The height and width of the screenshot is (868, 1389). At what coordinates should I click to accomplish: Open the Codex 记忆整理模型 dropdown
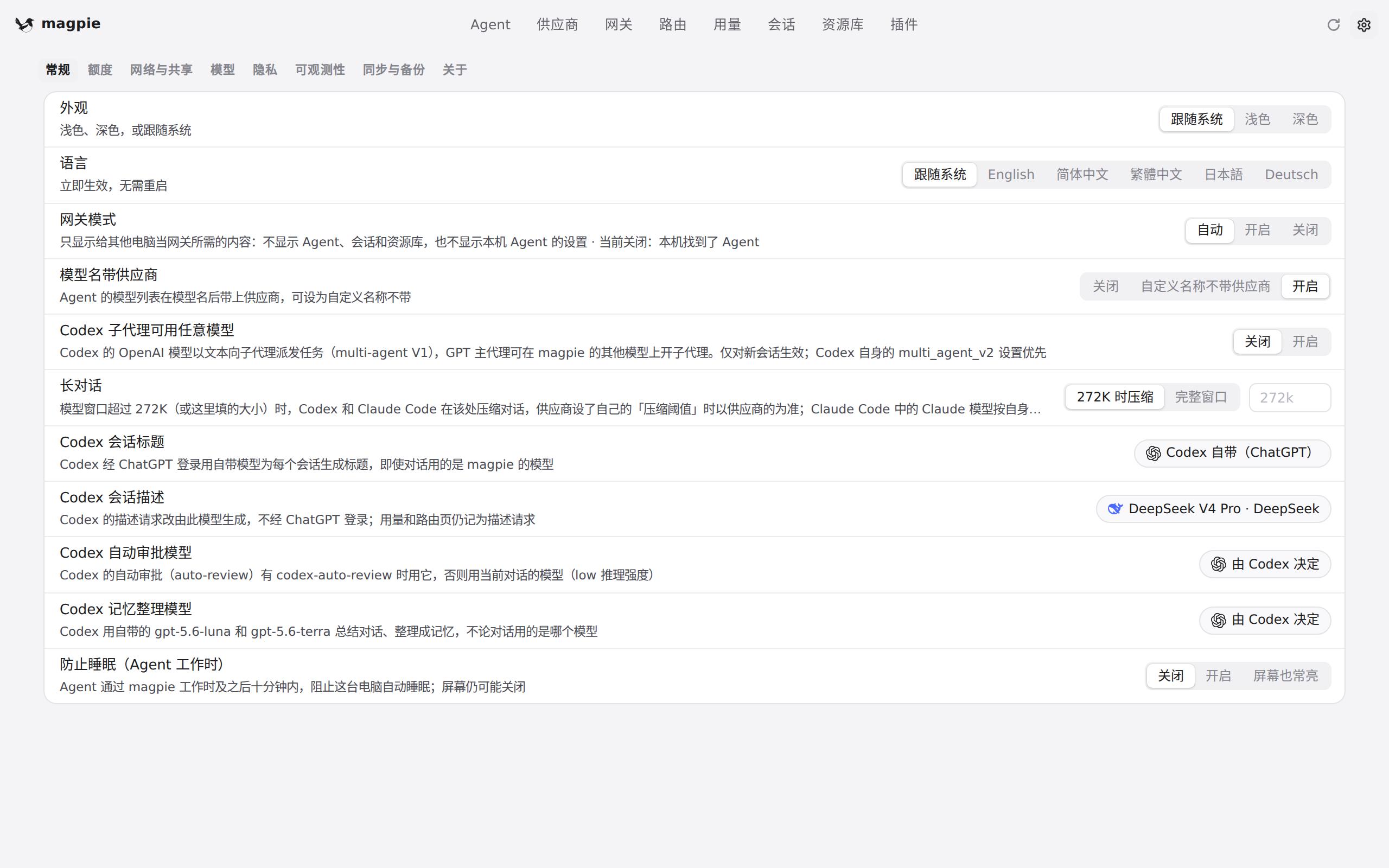(1264, 620)
